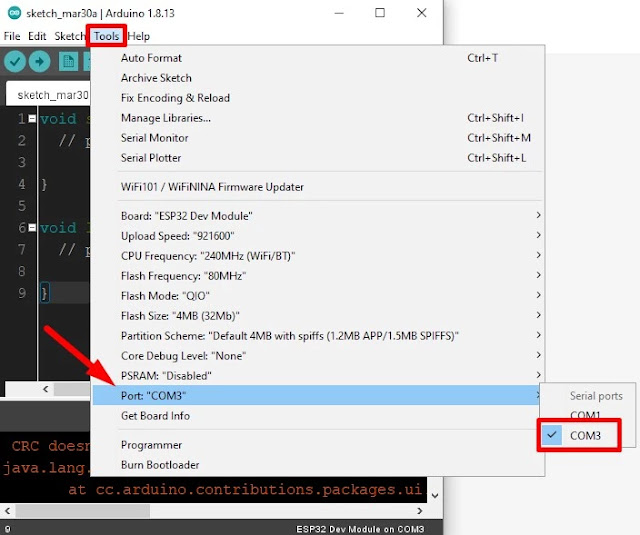Click console horizontal scrollbar left arrow
This screenshot has width=640, height=535.
[7, 511]
